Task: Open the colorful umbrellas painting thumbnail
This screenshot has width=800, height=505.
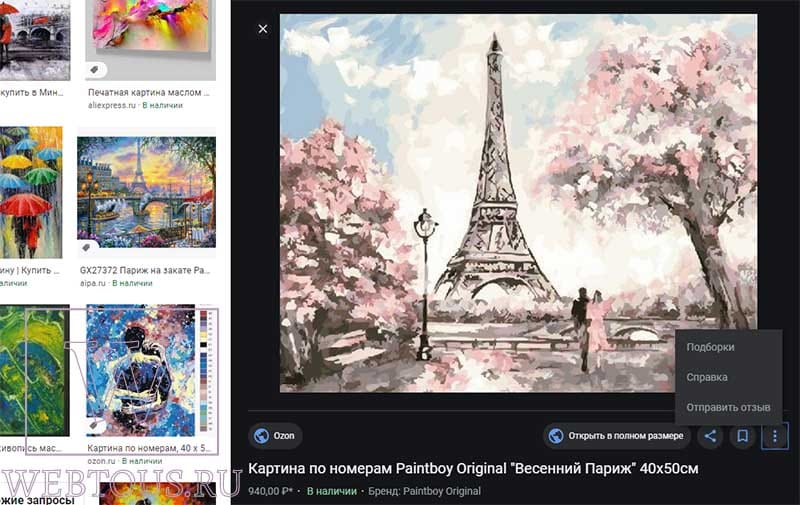Action: (31, 192)
